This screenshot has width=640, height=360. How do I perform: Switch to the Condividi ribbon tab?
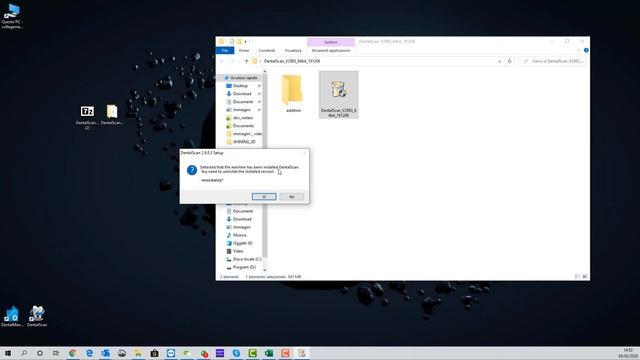(x=267, y=51)
